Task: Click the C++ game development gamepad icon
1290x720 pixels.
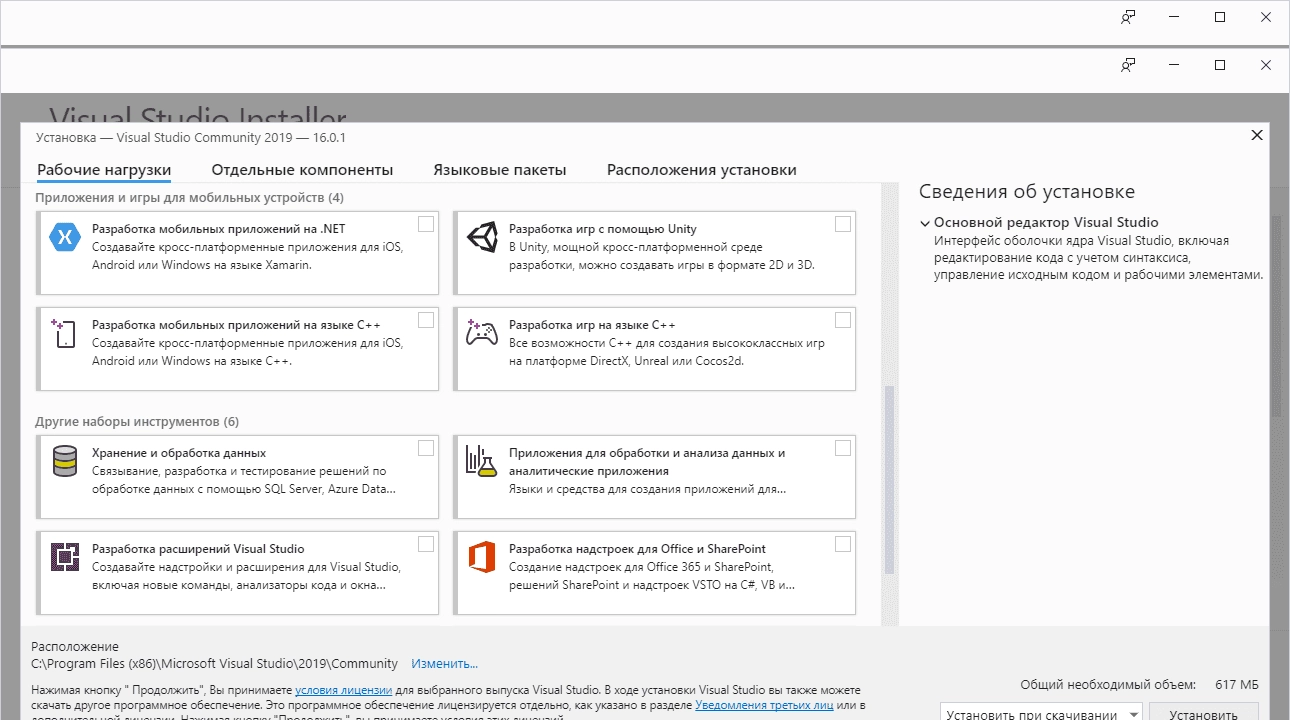Action: [x=482, y=333]
